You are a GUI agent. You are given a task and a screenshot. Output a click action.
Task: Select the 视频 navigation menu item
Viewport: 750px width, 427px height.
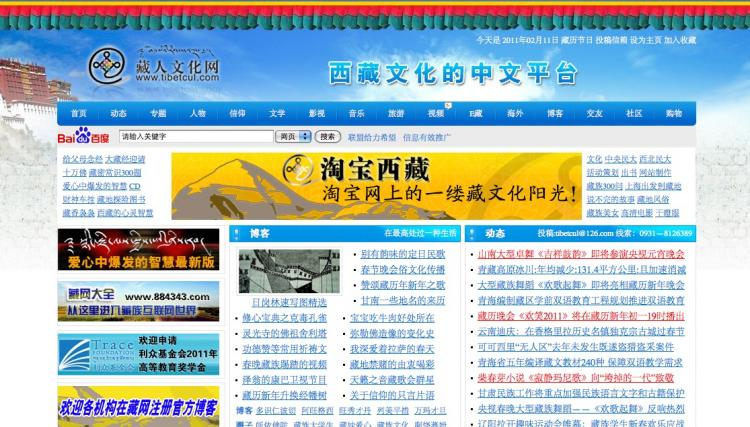pos(436,114)
